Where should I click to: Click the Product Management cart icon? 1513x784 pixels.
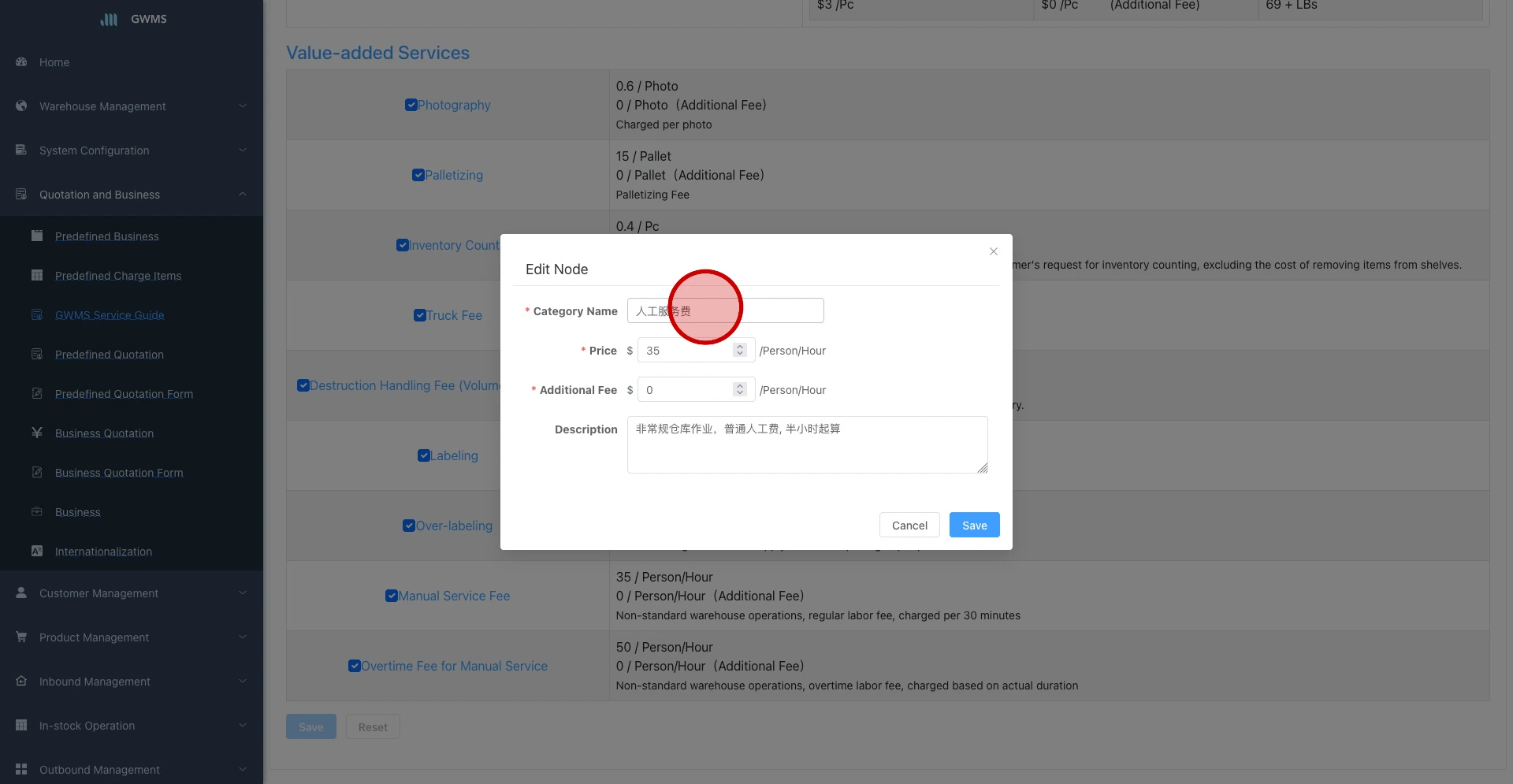21,637
